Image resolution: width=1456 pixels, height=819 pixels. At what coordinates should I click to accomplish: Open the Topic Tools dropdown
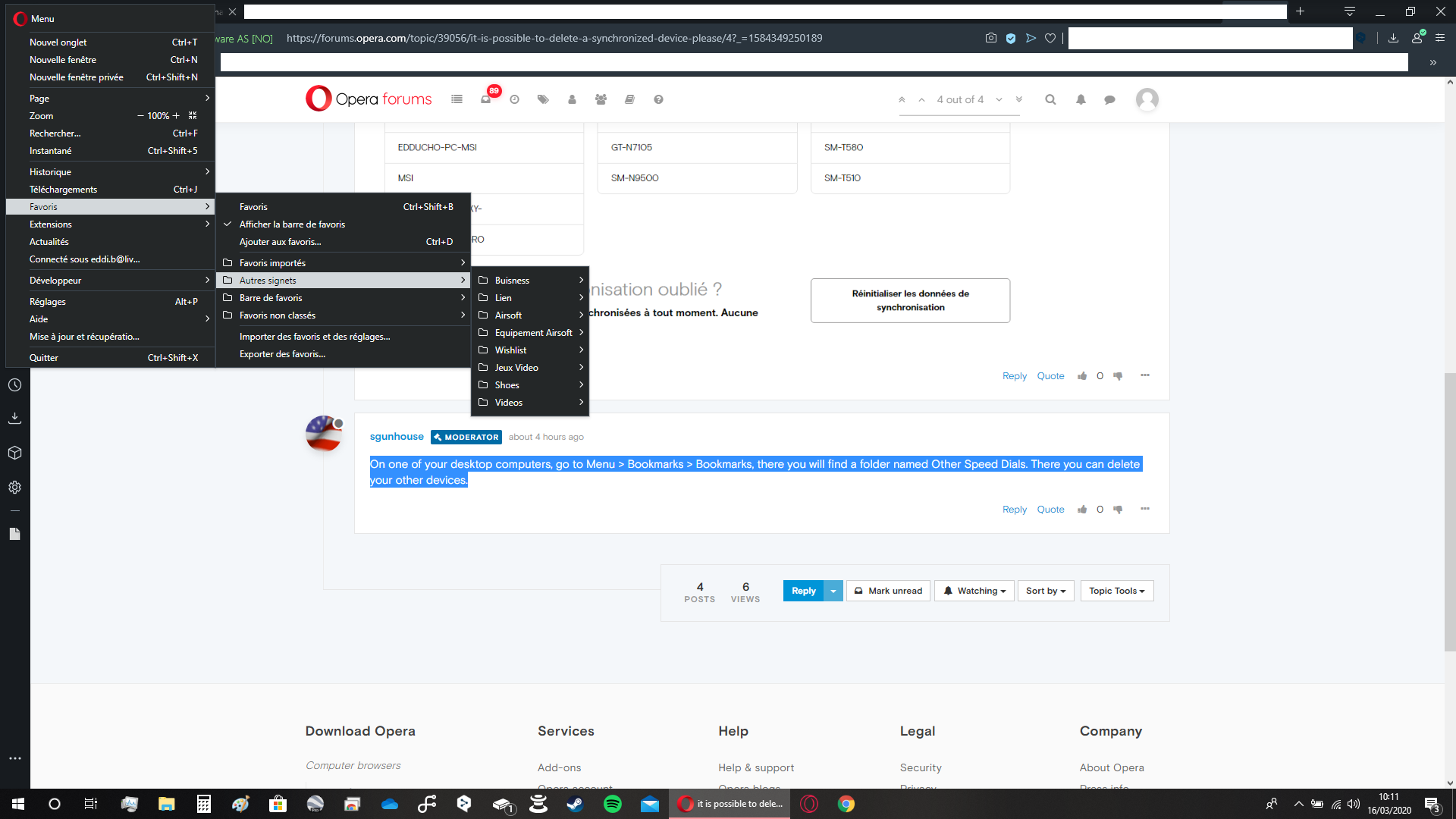[1117, 591]
